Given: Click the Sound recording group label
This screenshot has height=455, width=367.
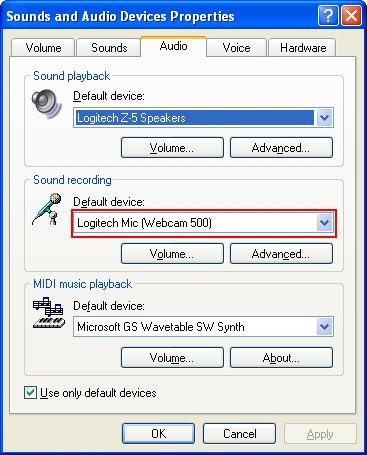Looking at the screenshot, I should pos(72,180).
